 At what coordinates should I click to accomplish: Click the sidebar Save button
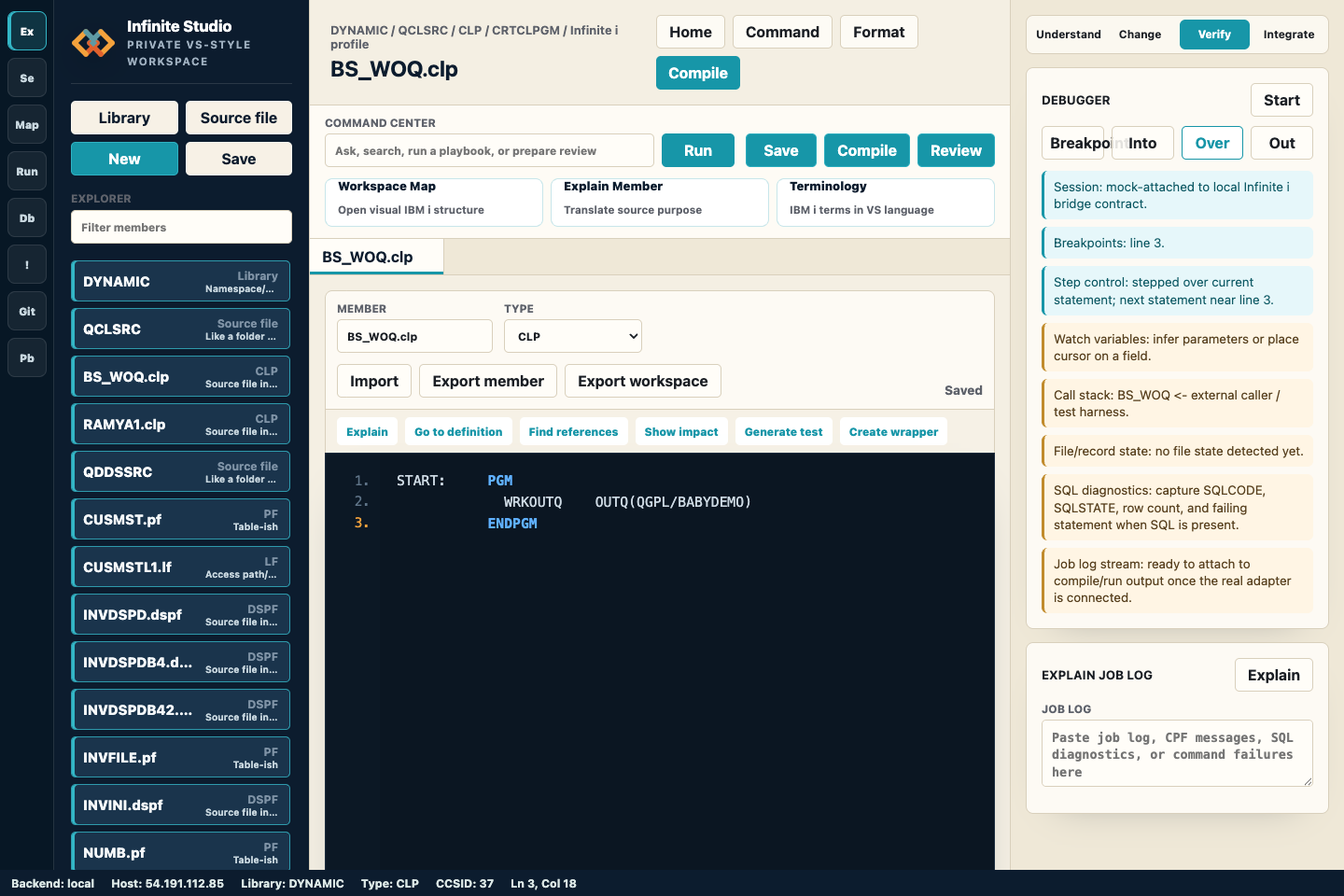[x=239, y=159]
